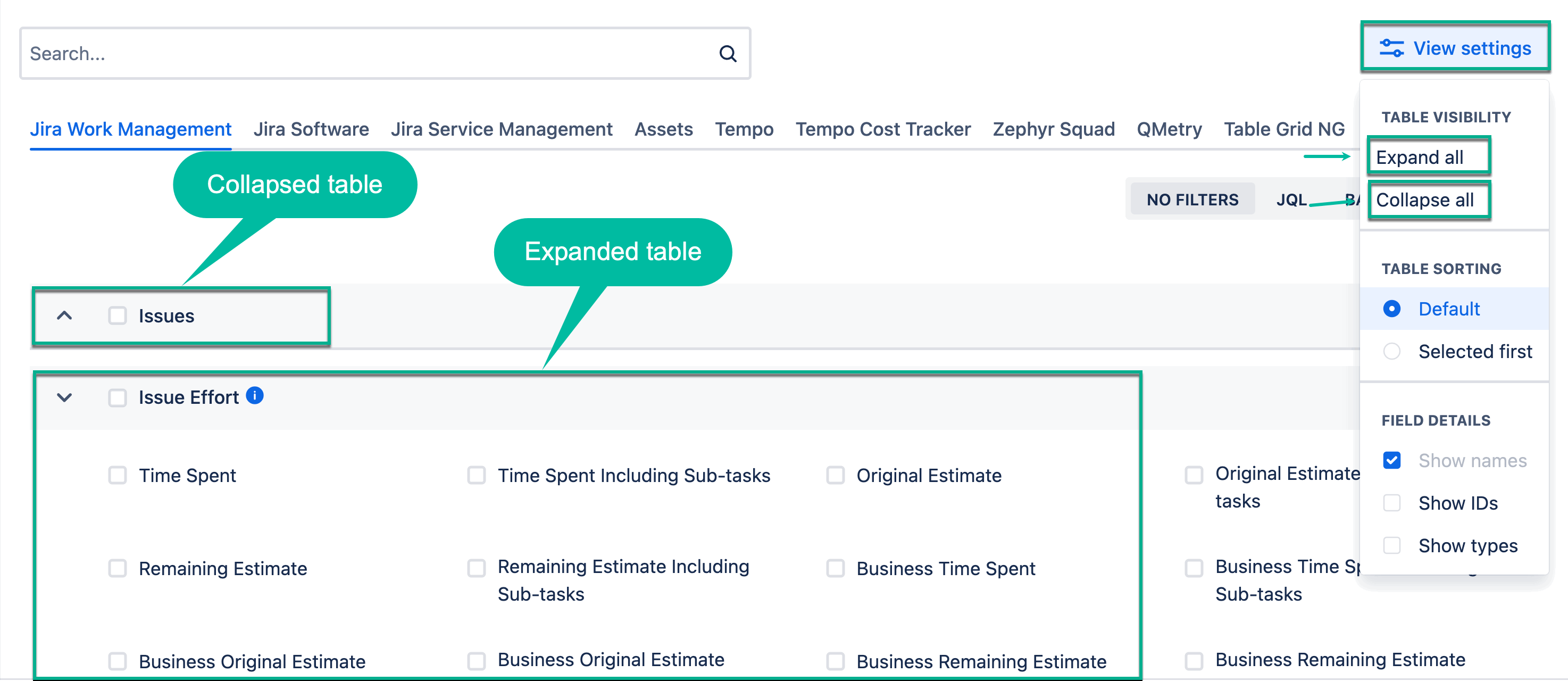Check the Issue Effort group checkbox
This screenshot has width=1568, height=681.
coord(118,398)
